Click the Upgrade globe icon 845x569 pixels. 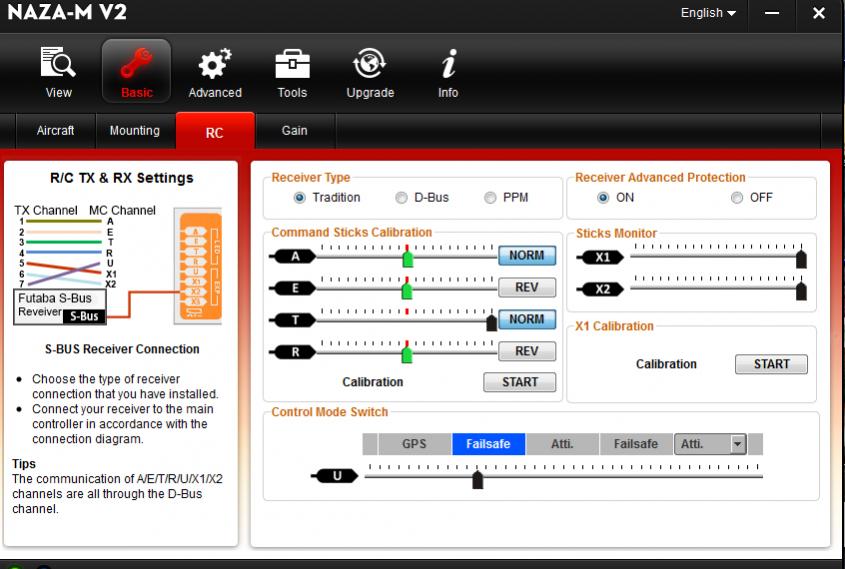pos(370,64)
